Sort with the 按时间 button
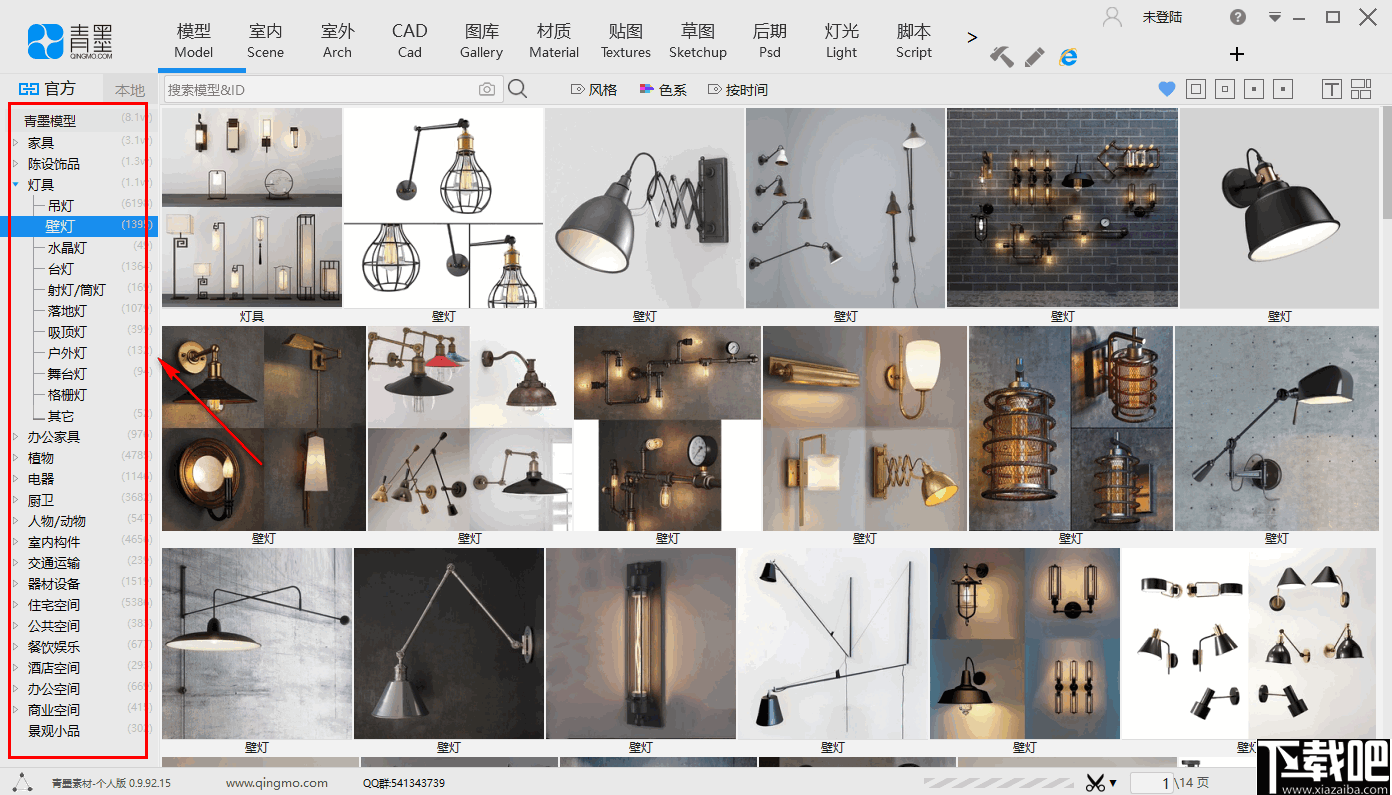1392x795 pixels. [738, 90]
